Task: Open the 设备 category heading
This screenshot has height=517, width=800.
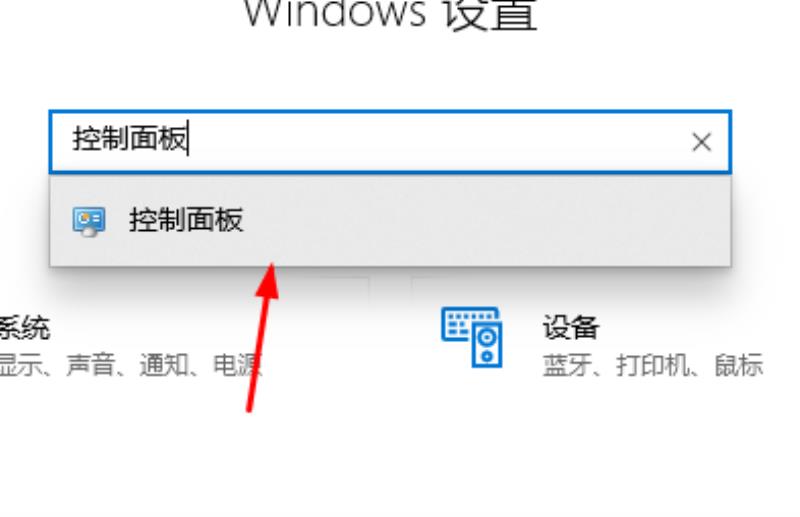Action: coord(570,327)
